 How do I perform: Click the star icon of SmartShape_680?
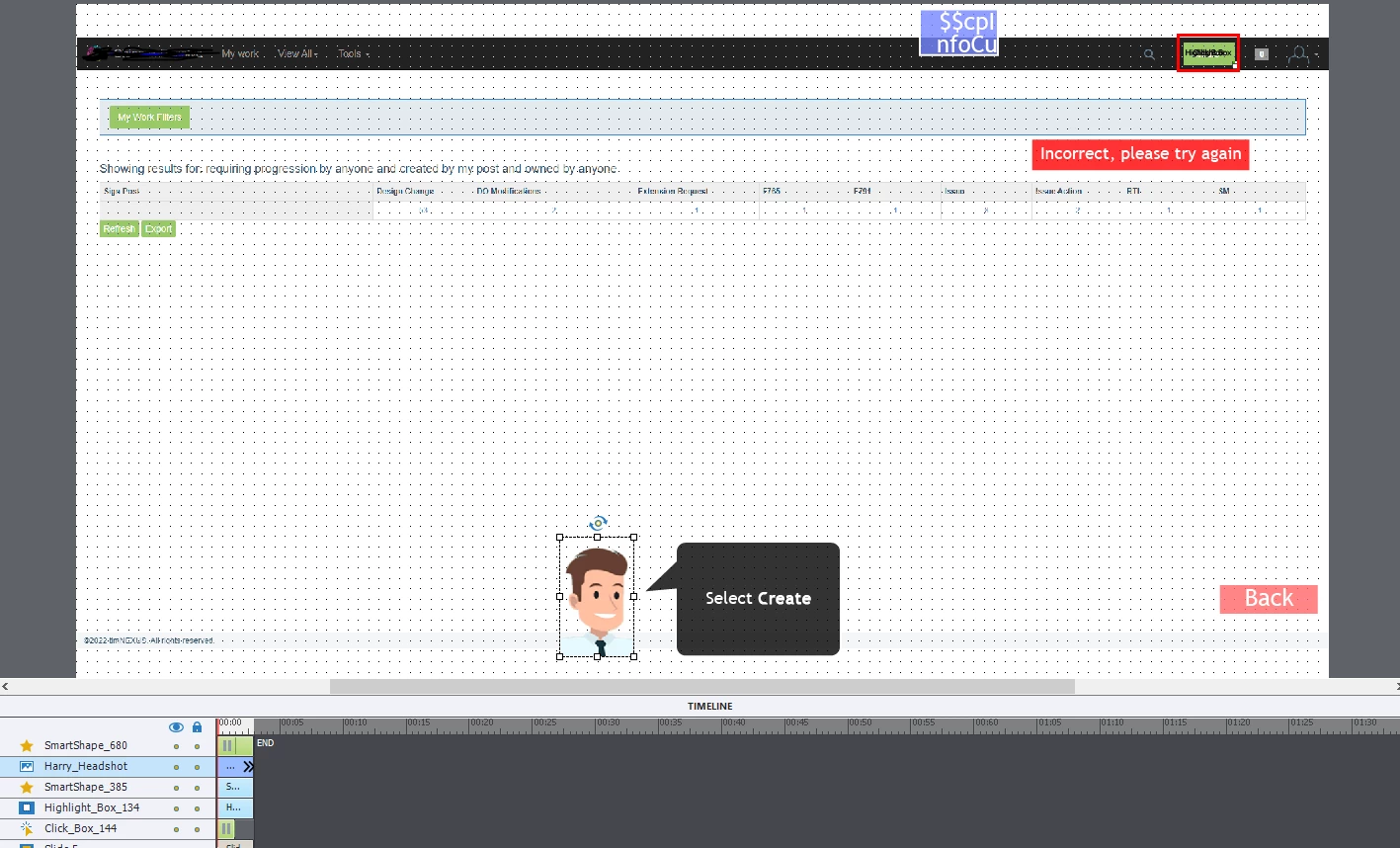click(27, 745)
